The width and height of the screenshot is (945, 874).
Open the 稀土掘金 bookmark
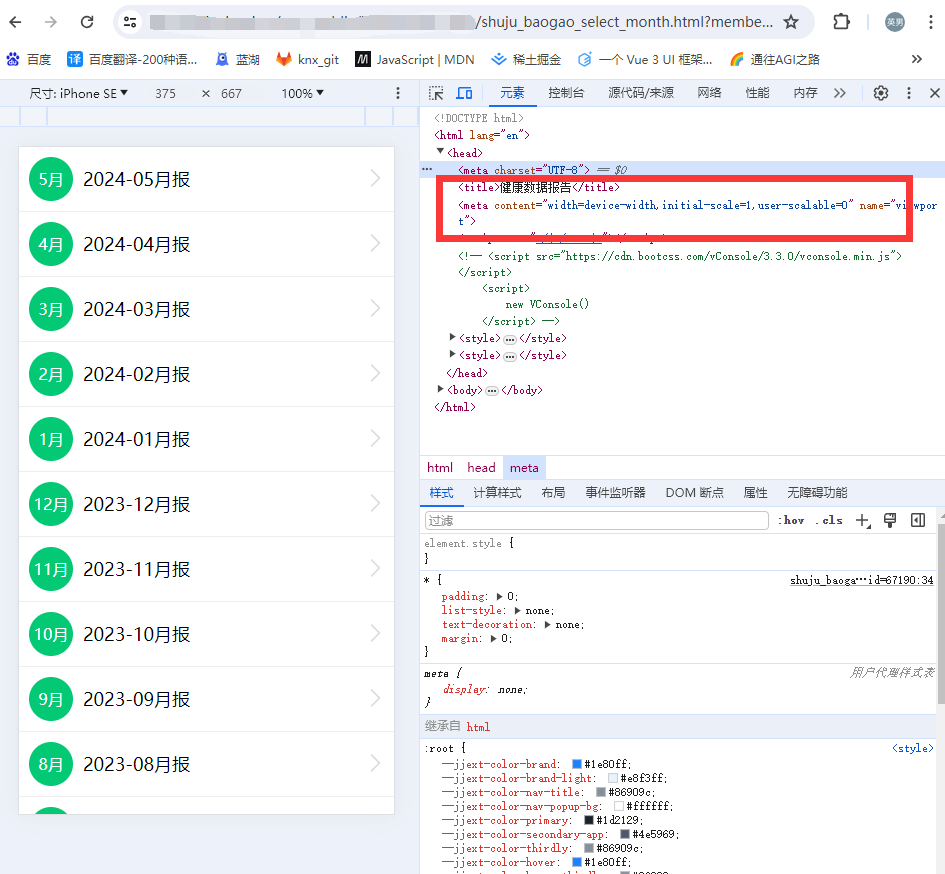coord(526,60)
